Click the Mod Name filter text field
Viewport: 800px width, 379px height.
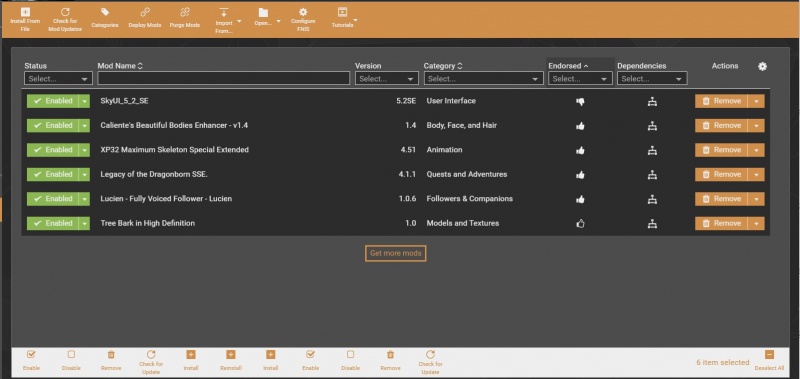(x=223, y=78)
